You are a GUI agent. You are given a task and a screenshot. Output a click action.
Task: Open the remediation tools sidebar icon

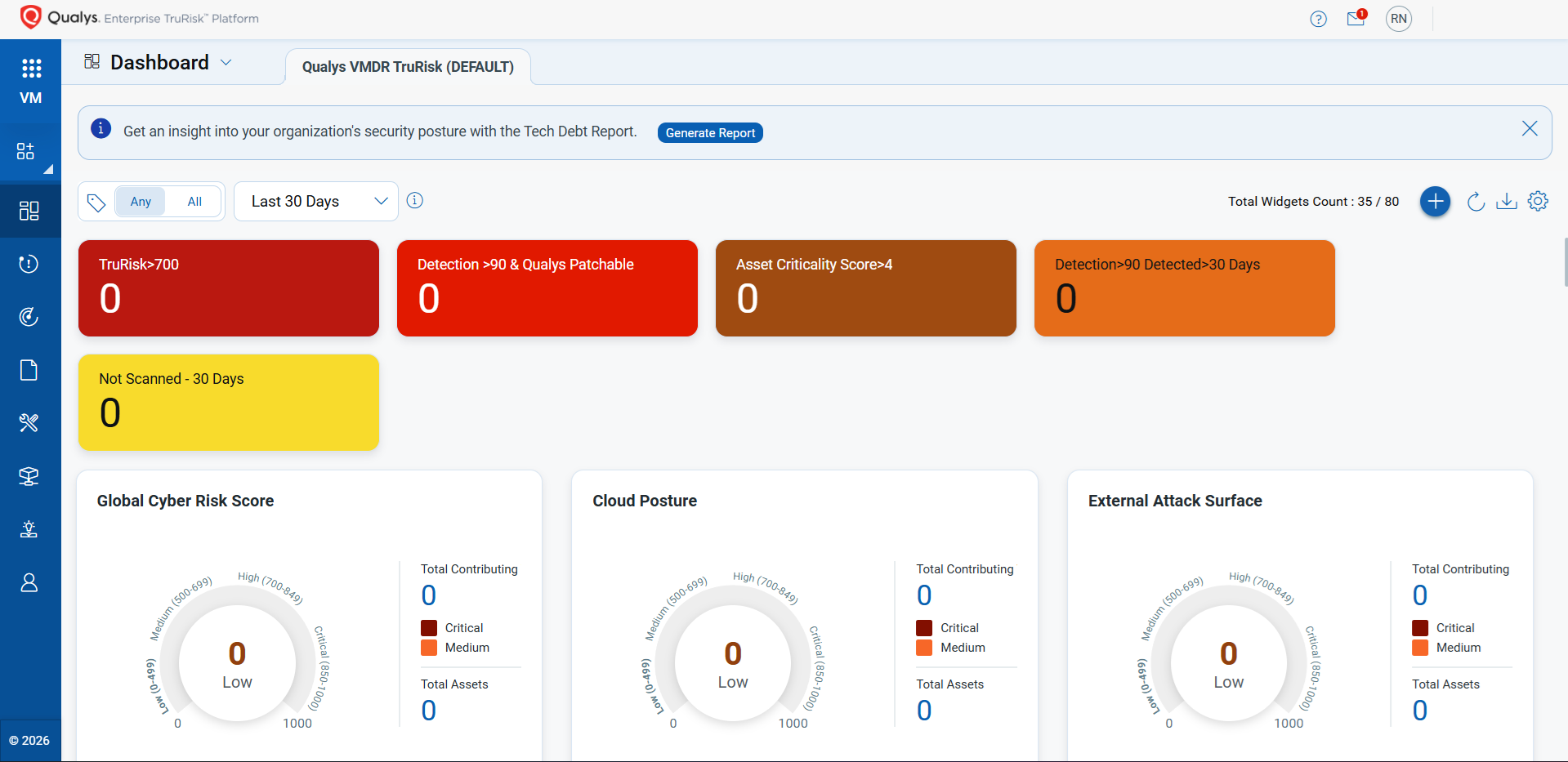pyautogui.click(x=29, y=423)
